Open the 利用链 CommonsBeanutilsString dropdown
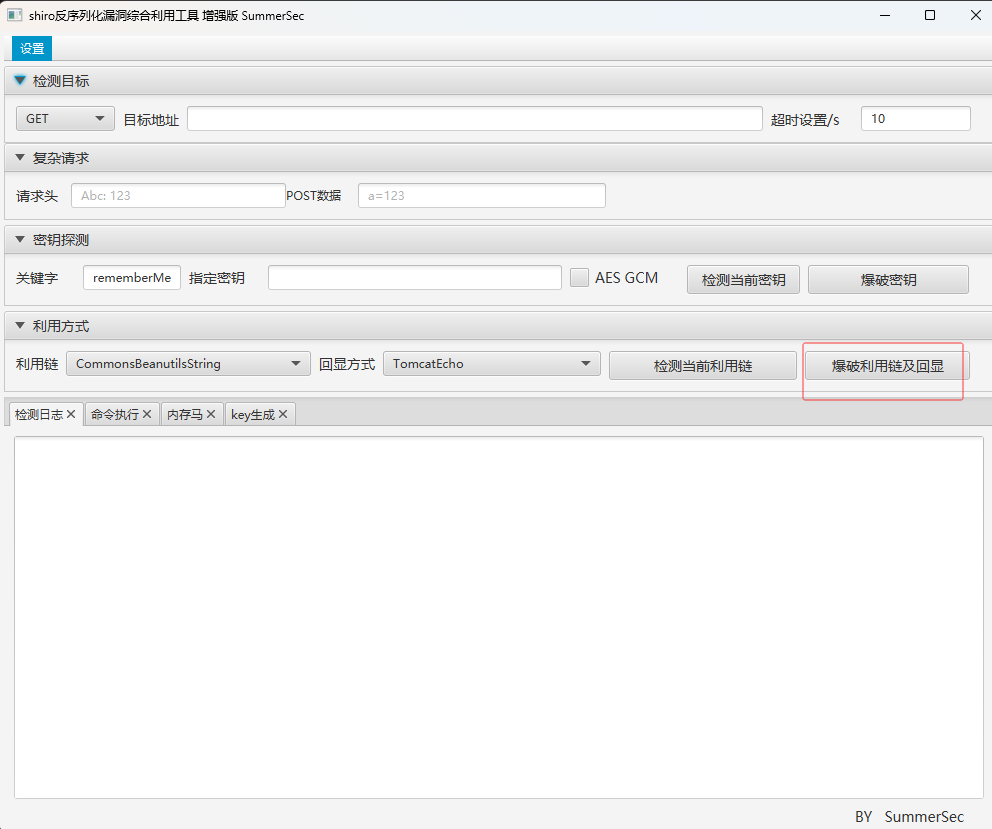This screenshot has width=992, height=829. click(x=188, y=364)
